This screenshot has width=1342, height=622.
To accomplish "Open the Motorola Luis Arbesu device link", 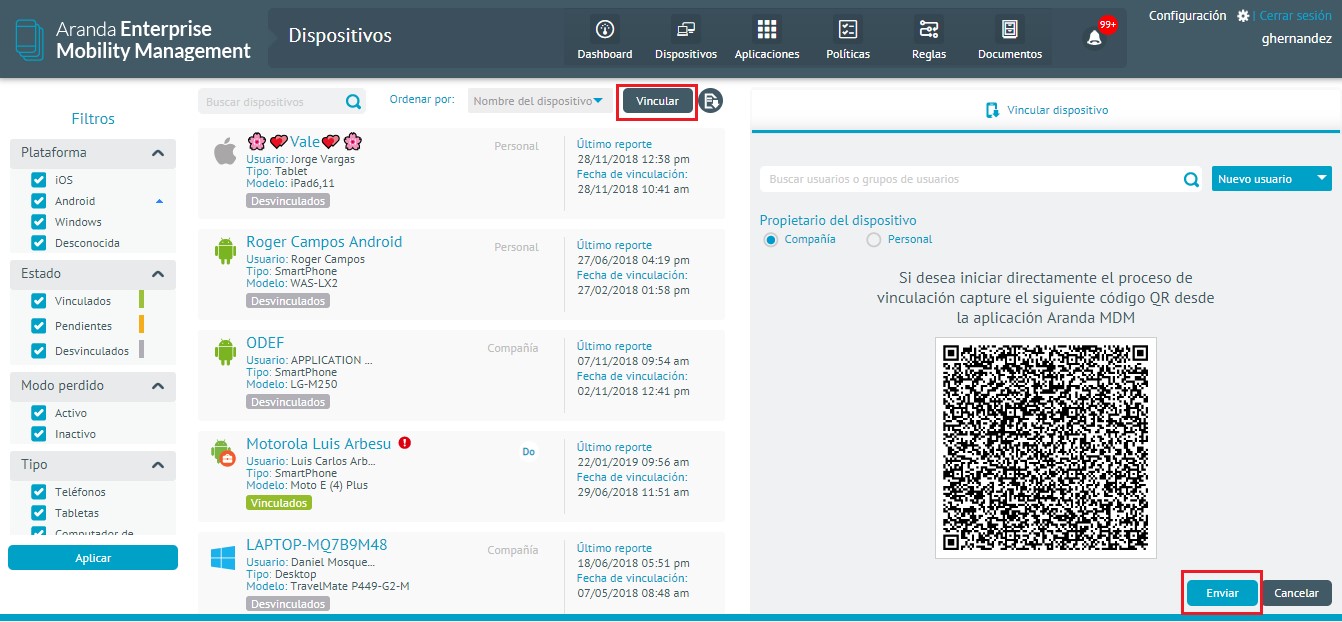I will [x=319, y=444].
